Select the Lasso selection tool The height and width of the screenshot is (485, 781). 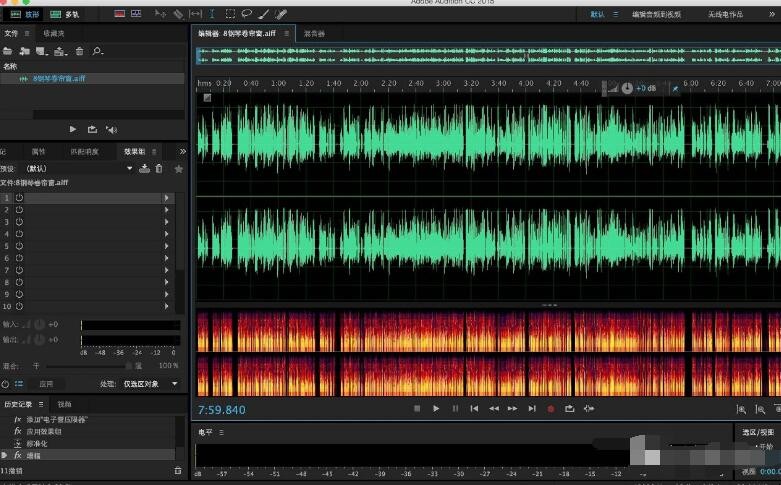tap(246, 14)
